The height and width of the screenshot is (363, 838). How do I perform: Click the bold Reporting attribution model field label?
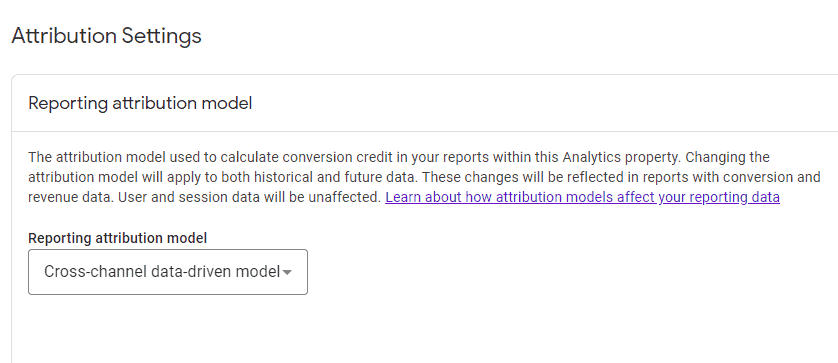click(118, 238)
